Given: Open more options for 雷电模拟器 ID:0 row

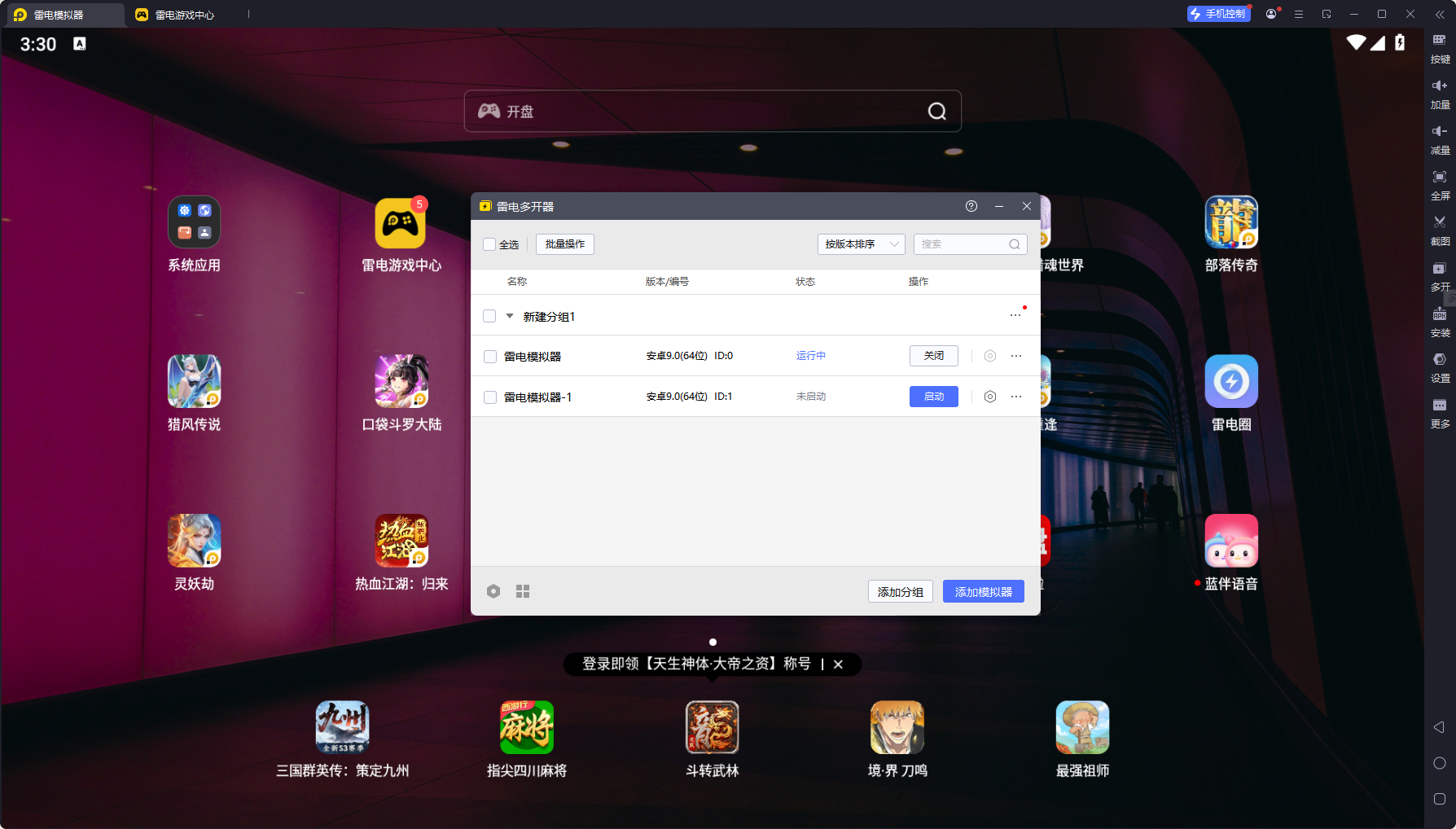Looking at the screenshot, I should click(1016, 356).
